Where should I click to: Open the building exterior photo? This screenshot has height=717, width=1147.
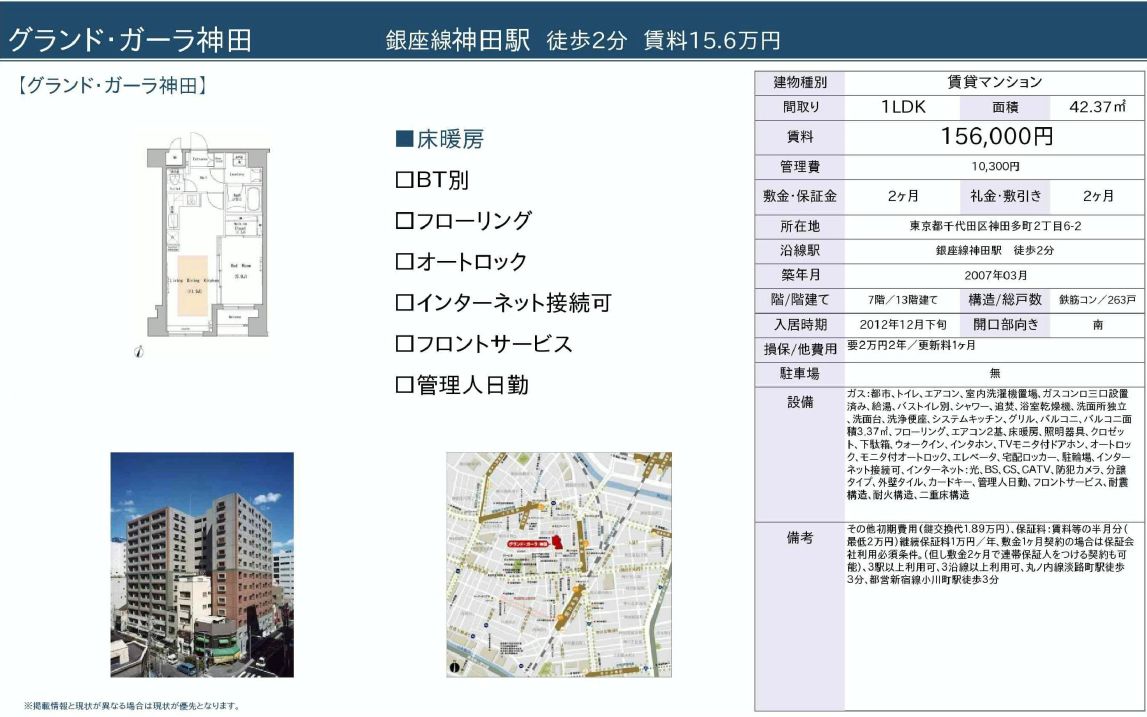pyautogui.click(x=202, y=564)
